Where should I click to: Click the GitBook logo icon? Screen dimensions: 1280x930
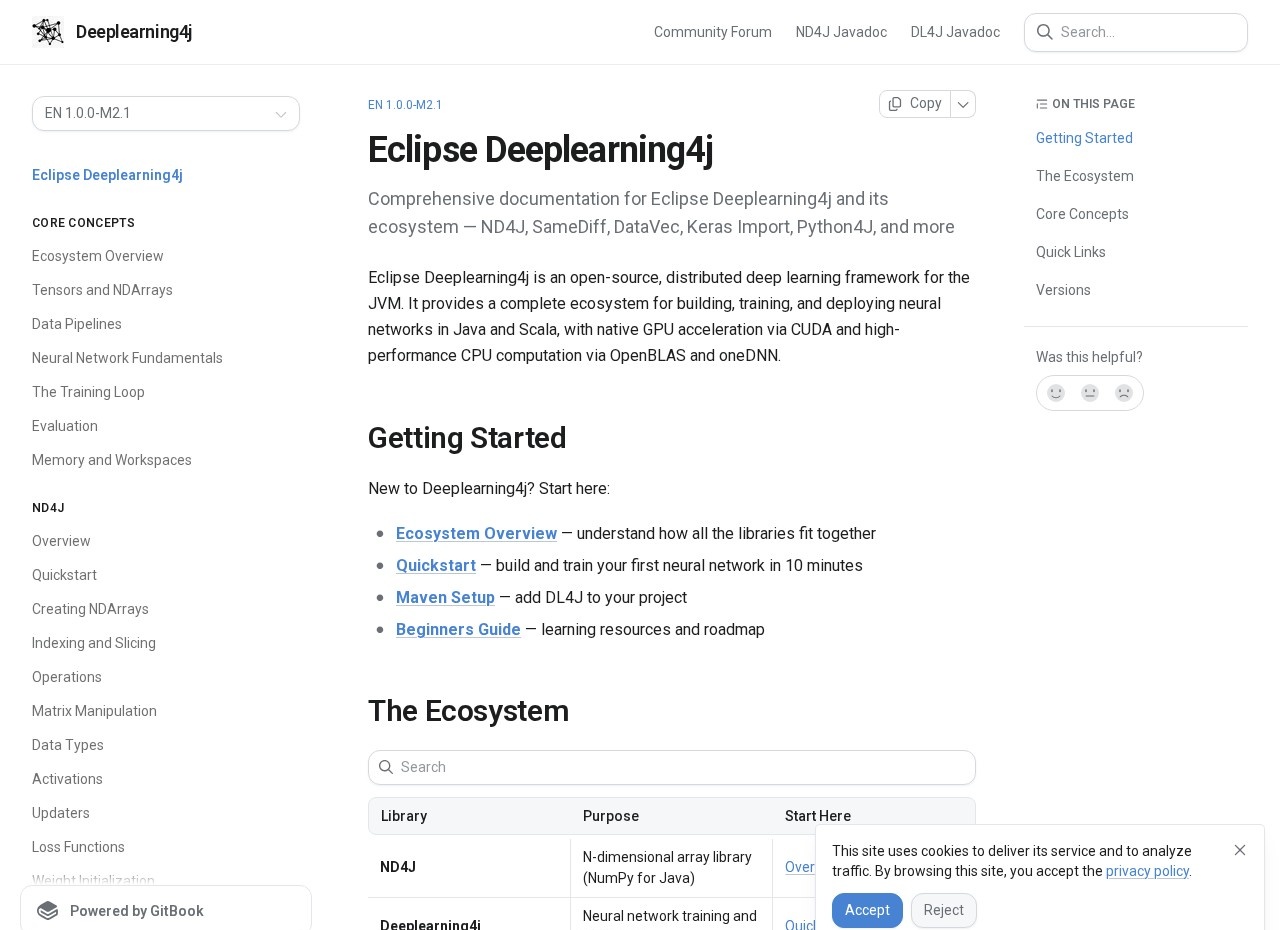tap(48, 911)
